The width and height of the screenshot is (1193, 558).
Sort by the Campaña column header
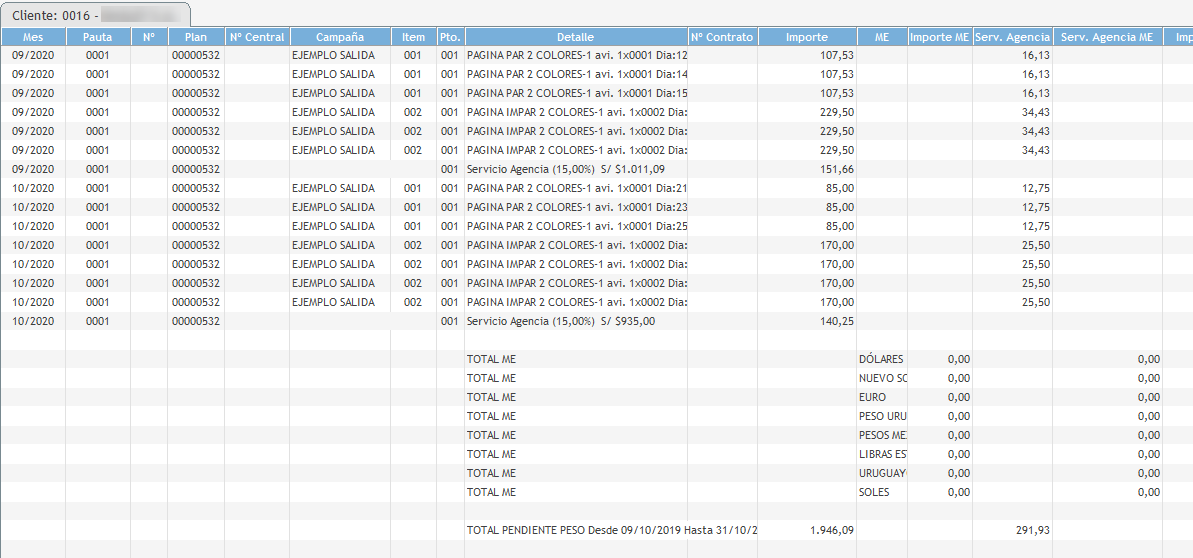pos(339,37)
